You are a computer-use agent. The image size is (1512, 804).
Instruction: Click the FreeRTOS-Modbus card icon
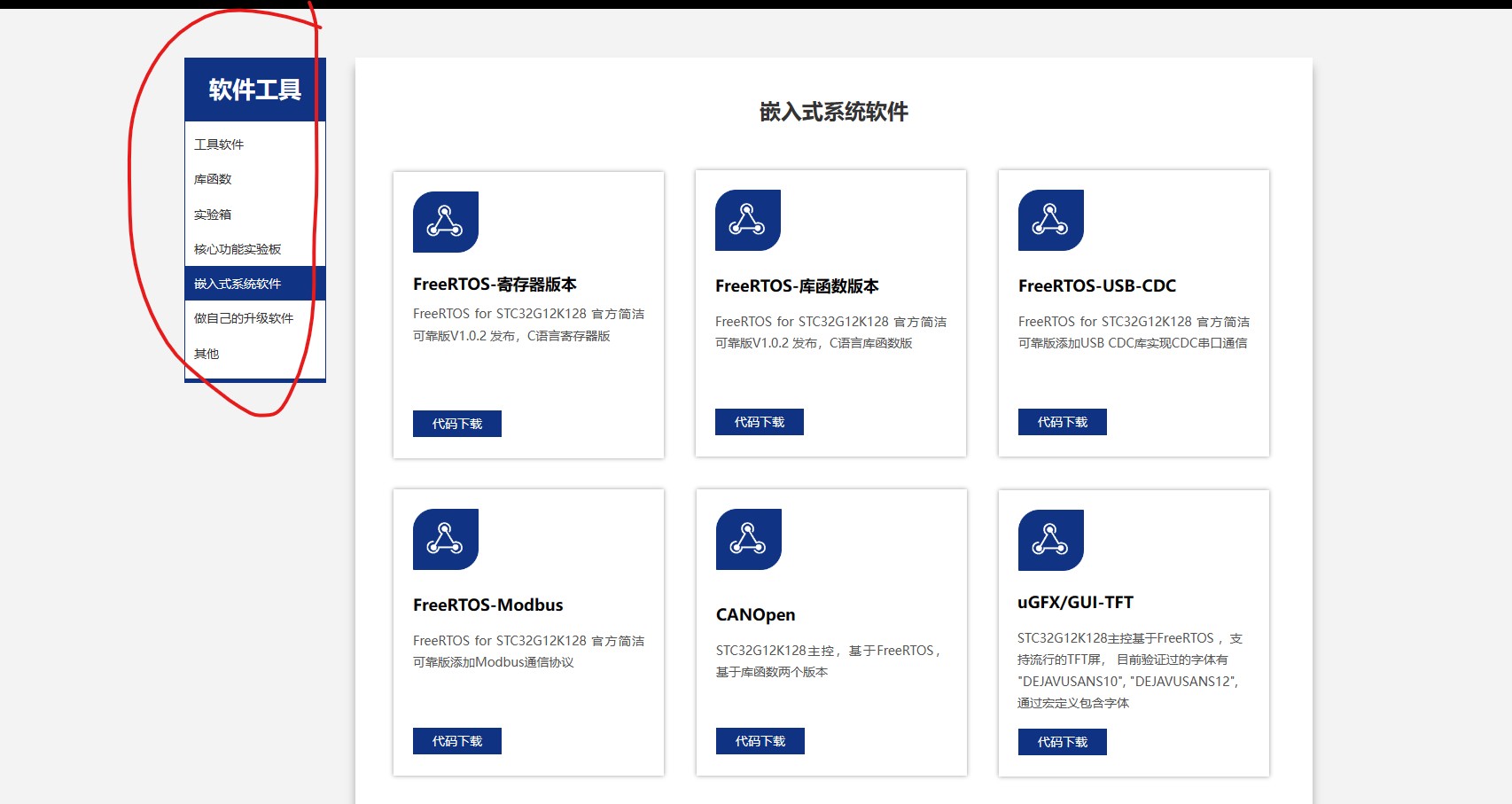(x=446, y=539)
